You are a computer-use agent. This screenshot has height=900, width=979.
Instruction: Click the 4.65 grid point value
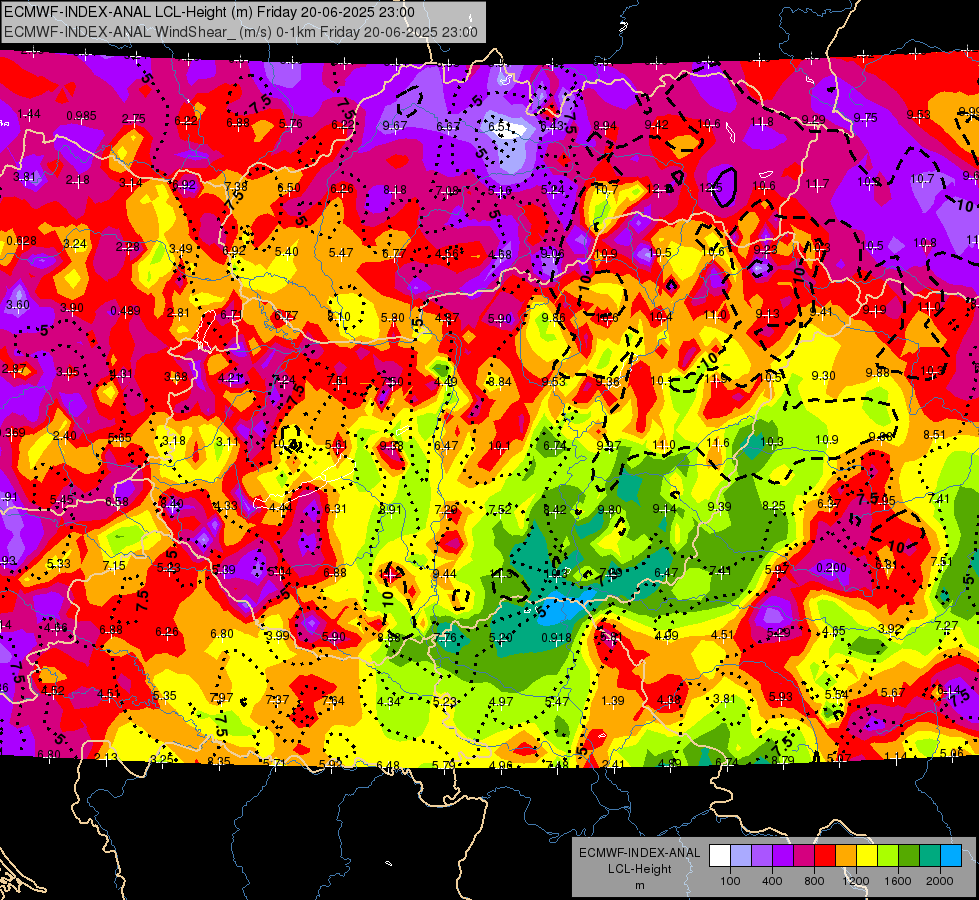pos(834,631)
